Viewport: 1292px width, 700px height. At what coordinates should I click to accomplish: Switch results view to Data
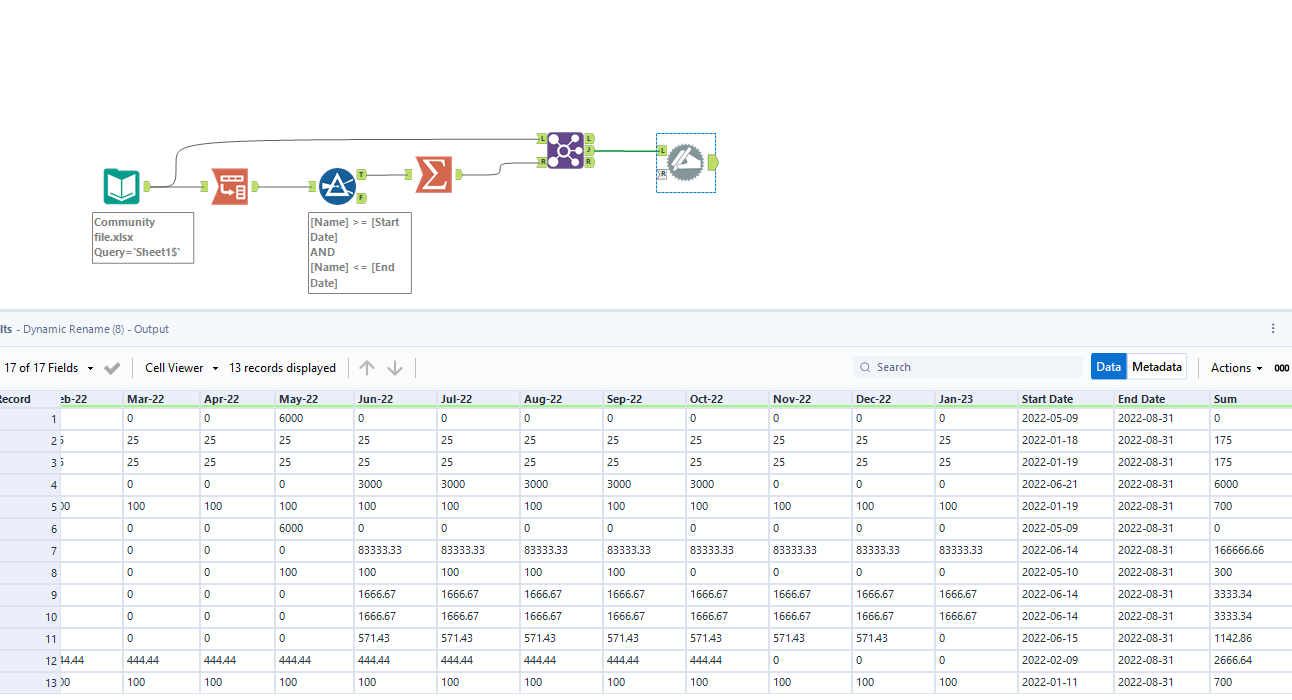pyautogui.click(x=1108, y=367)
